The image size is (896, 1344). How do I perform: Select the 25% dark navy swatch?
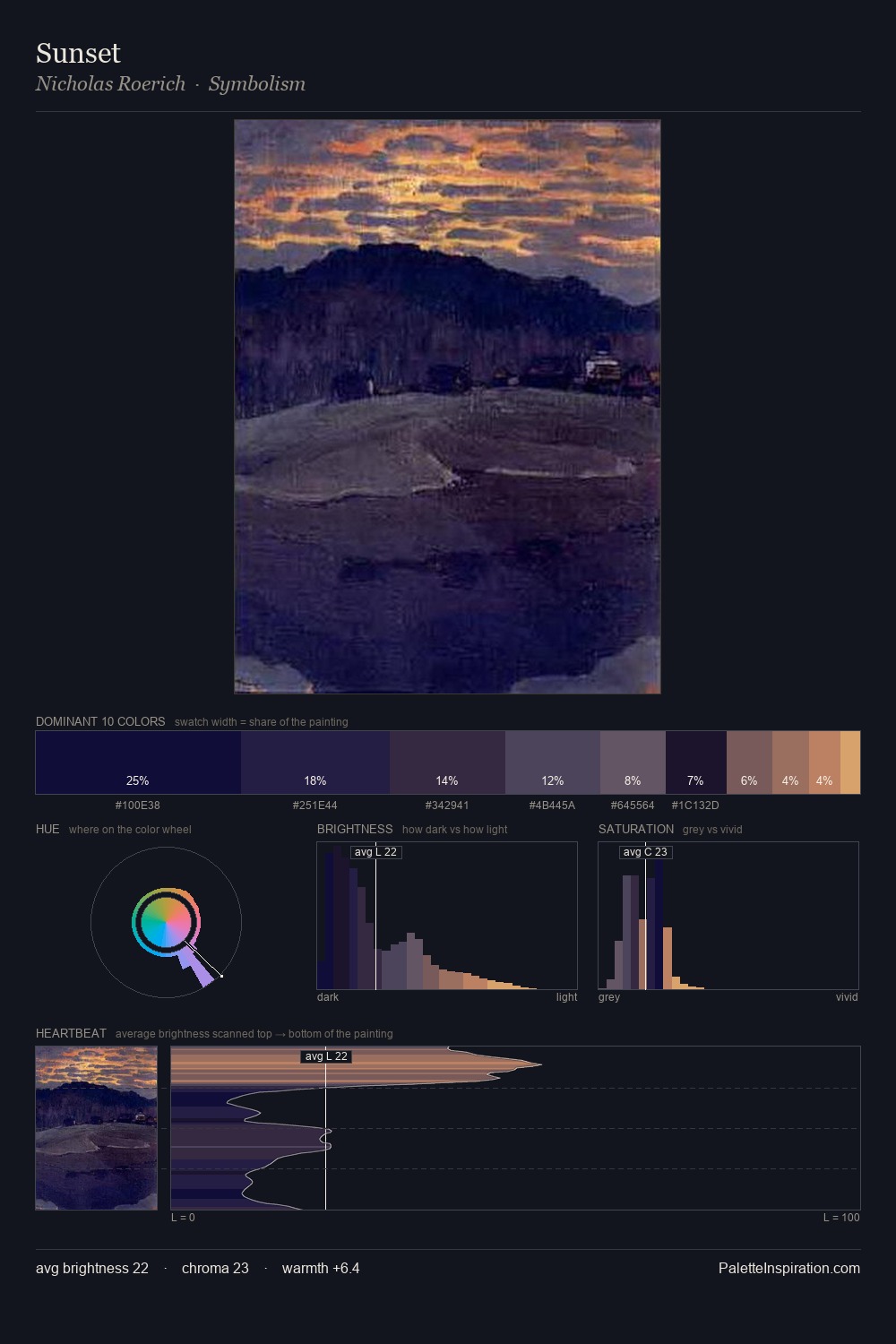coord(138,762)
